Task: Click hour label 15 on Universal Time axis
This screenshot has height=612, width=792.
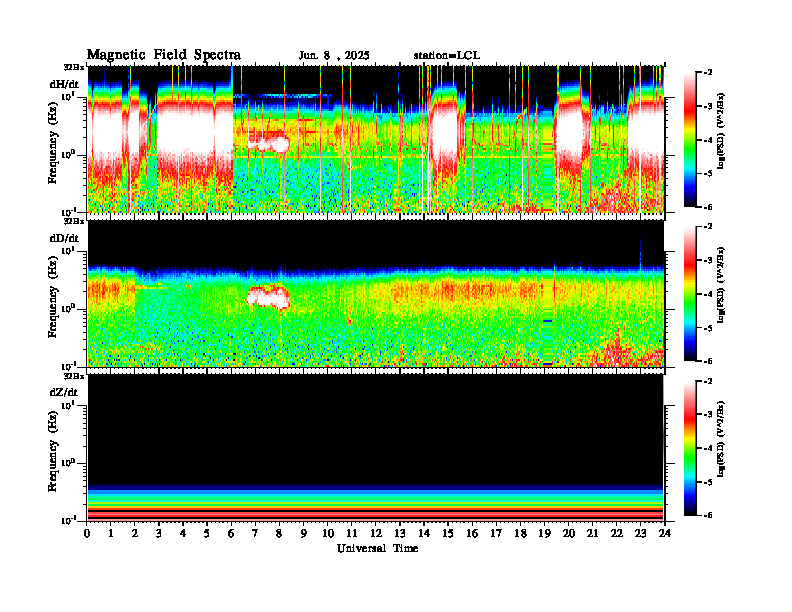Action: click(x=448, y=534)
